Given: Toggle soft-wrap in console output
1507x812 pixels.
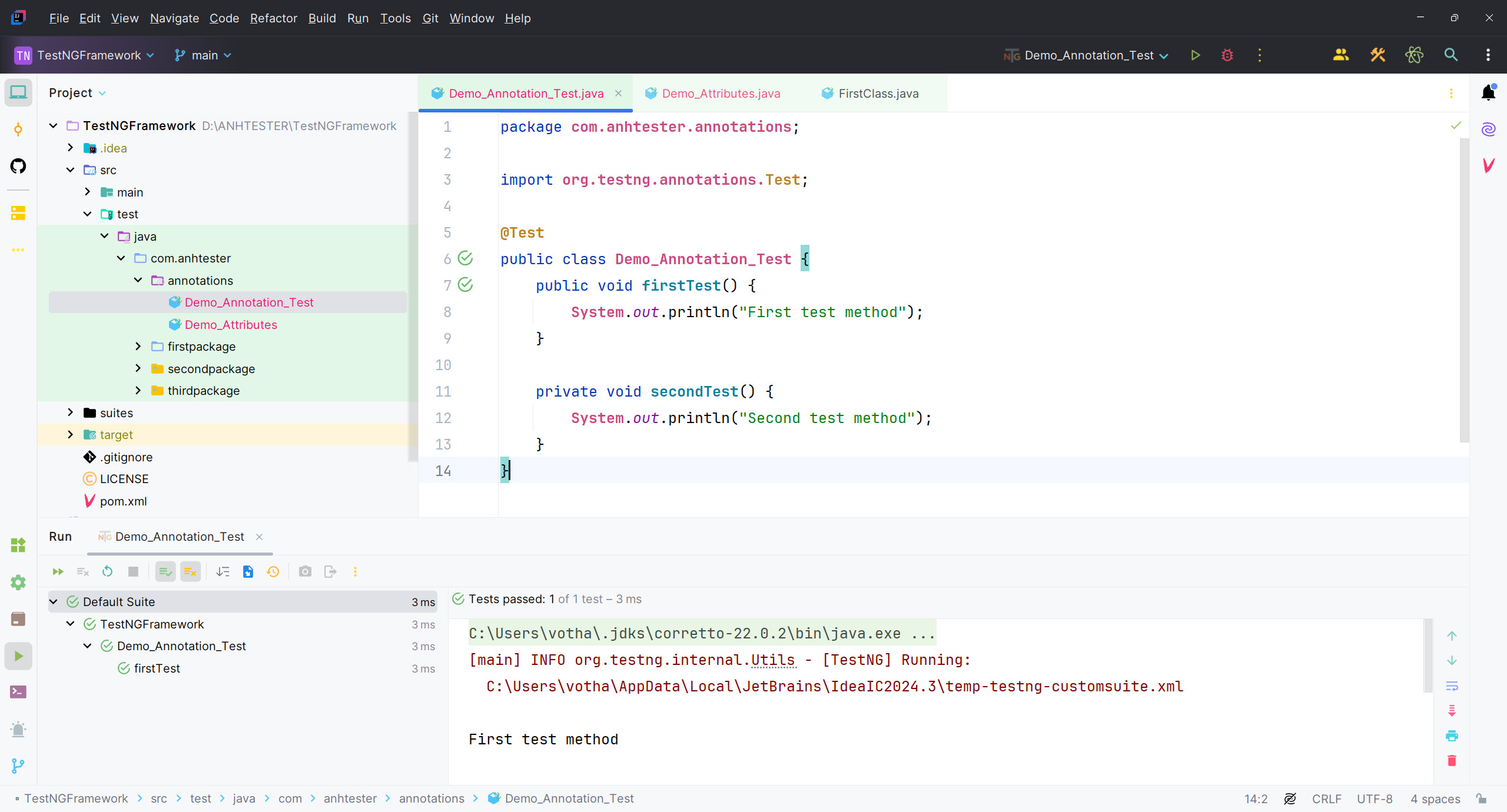Looking at the screenshot, I should tap(1452, 686).
